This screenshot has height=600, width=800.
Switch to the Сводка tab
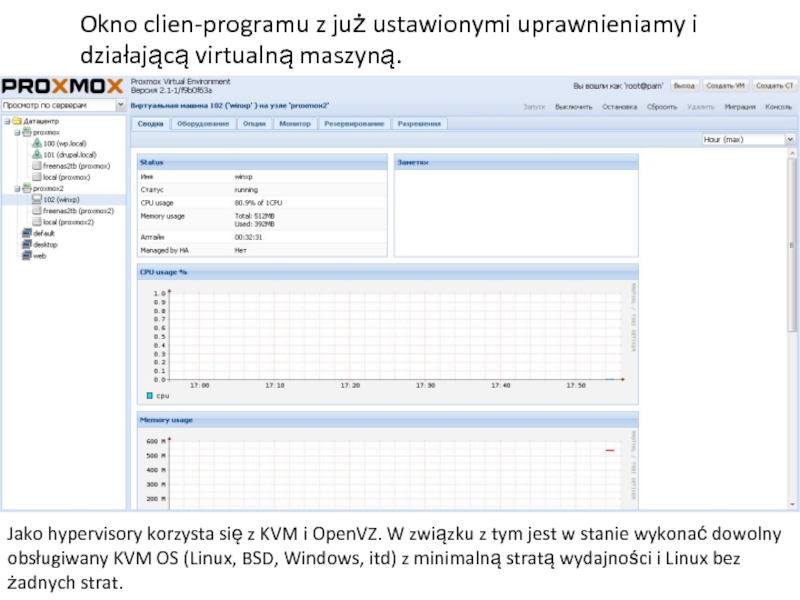(x=150, y=124)
